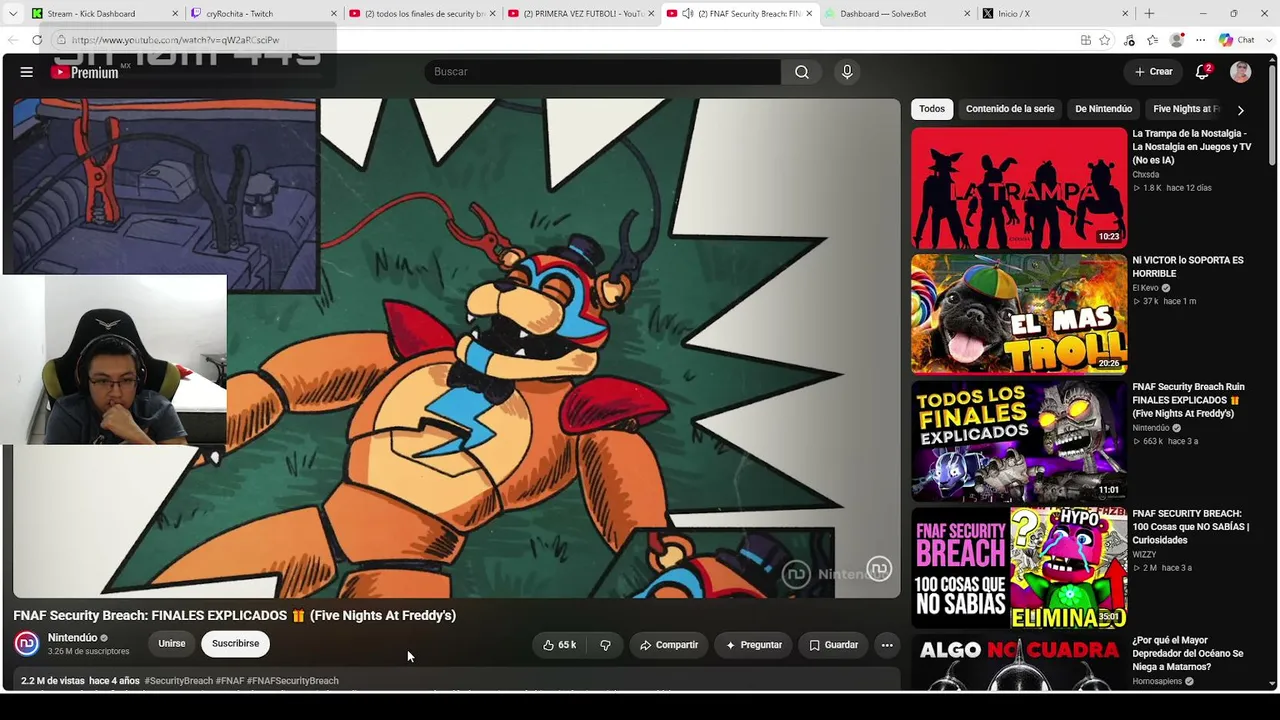Click the browser address bar URL

click(x=176, y=40)
